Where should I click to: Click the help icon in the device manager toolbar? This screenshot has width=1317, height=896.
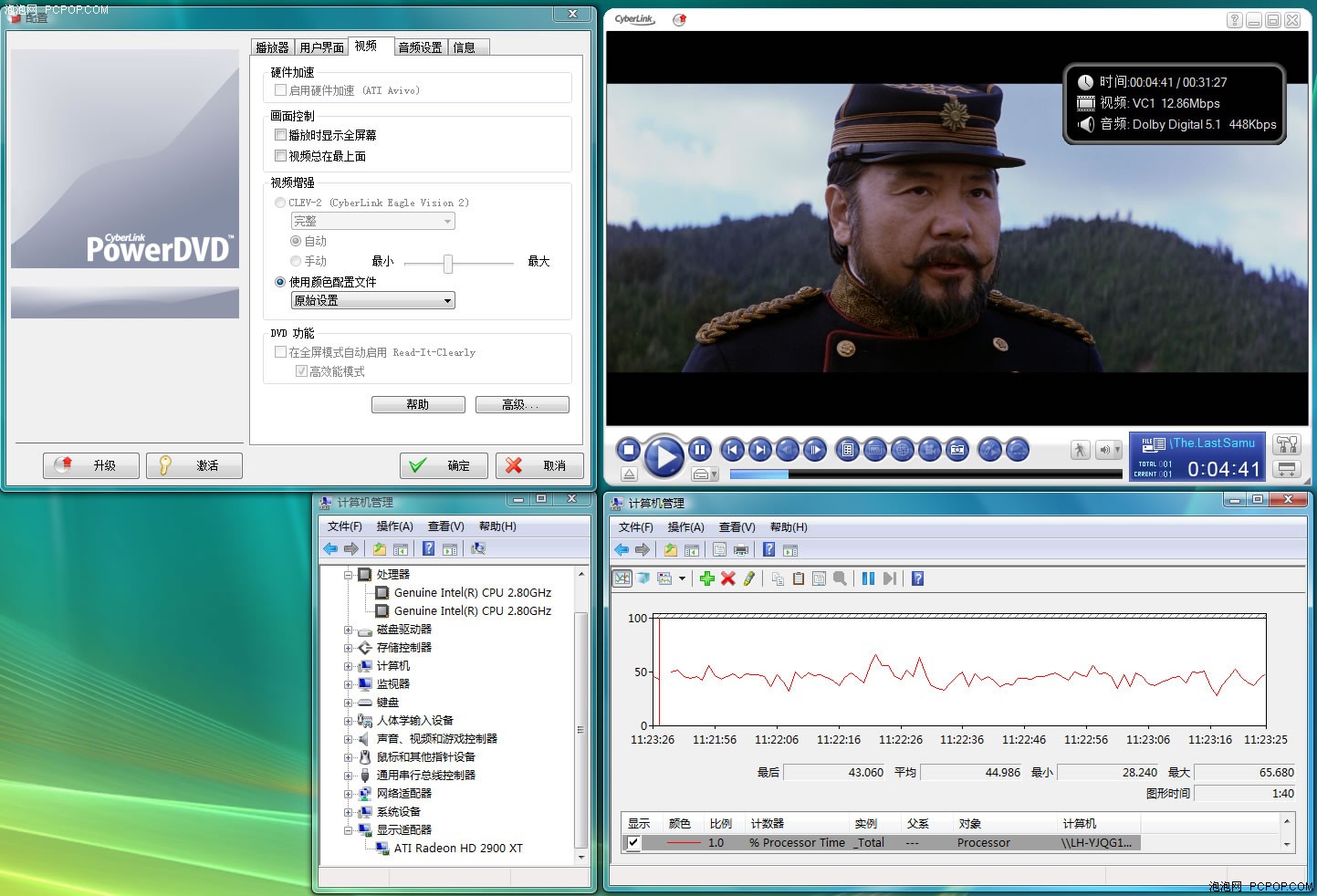[x=428, y=548]
